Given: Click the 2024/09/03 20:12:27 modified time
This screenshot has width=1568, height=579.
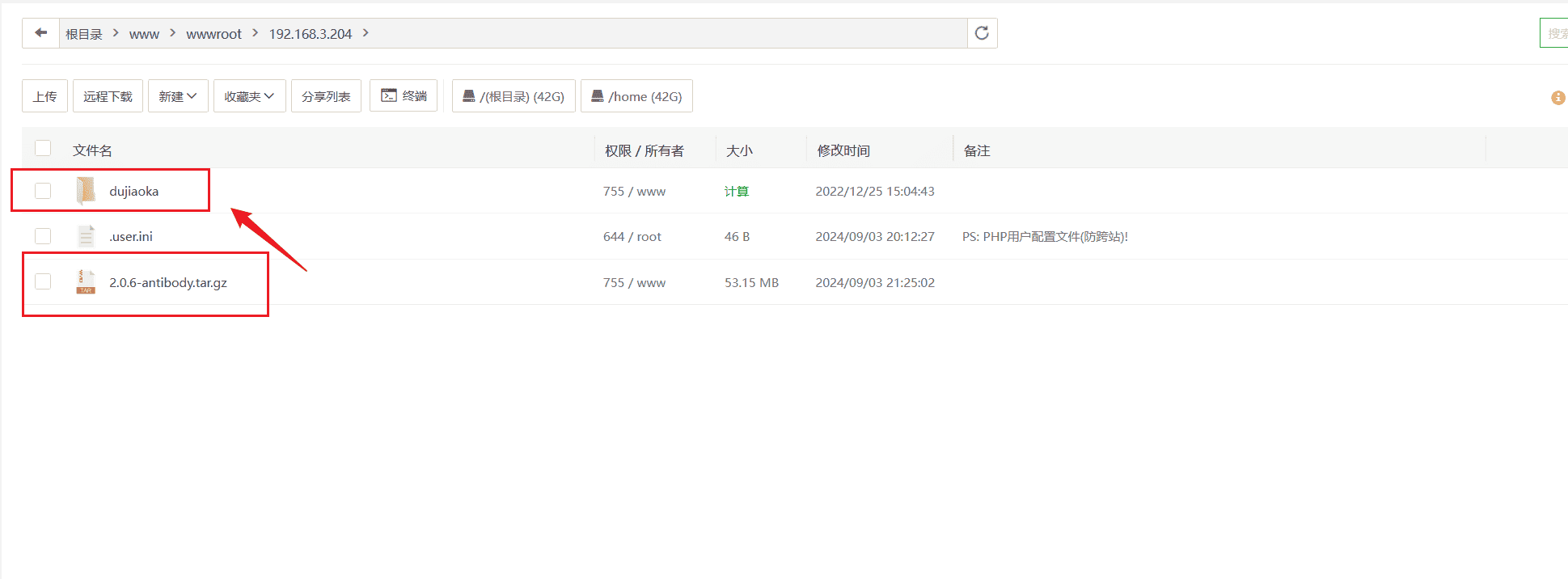Looking at the screenshot, I should pyautogui.click(x=875, y=237).
